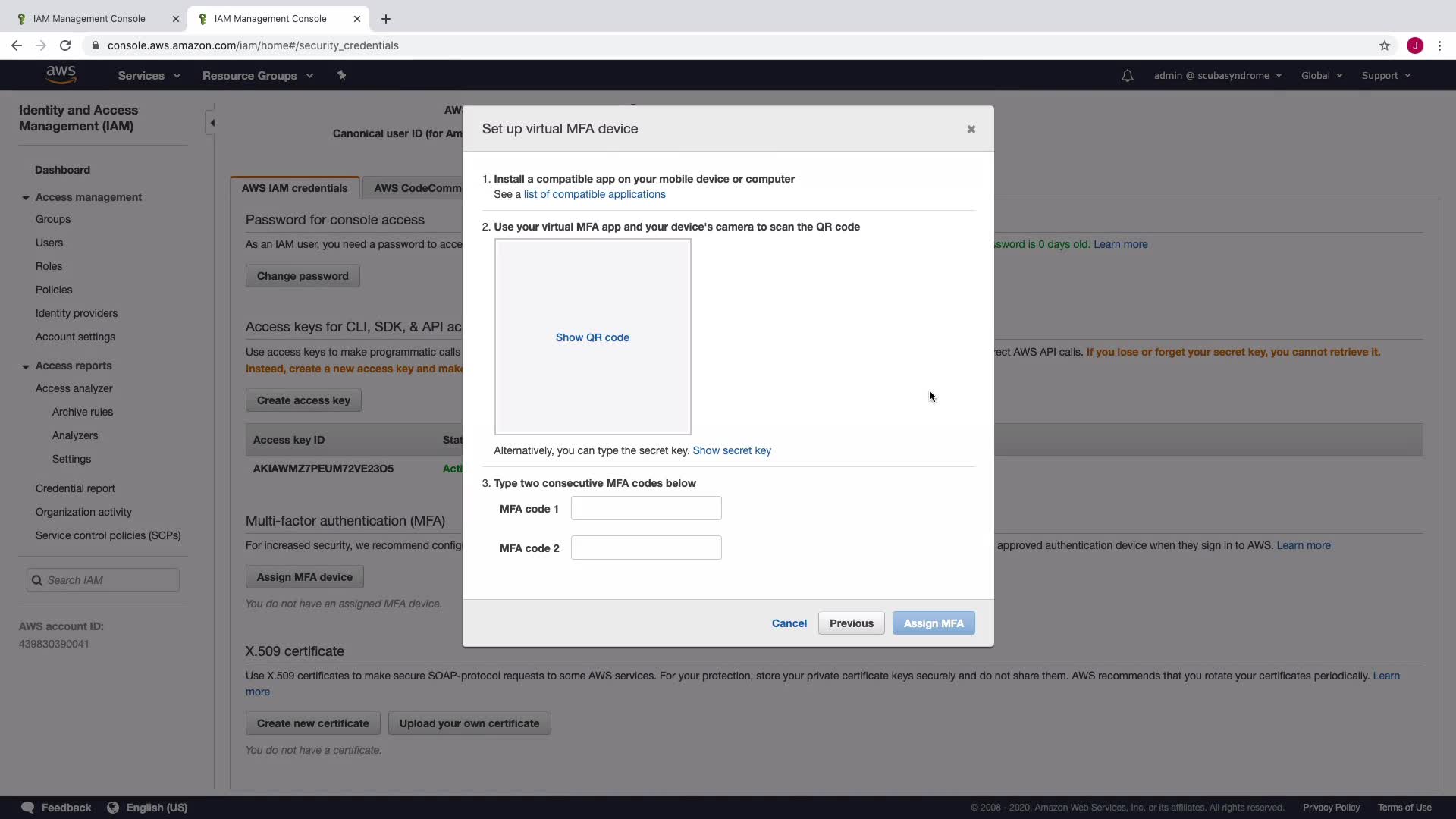Click the pin shortcuts icon in navbar
The height and width of the screenshot is (819, 1456).
pos(341,75)
